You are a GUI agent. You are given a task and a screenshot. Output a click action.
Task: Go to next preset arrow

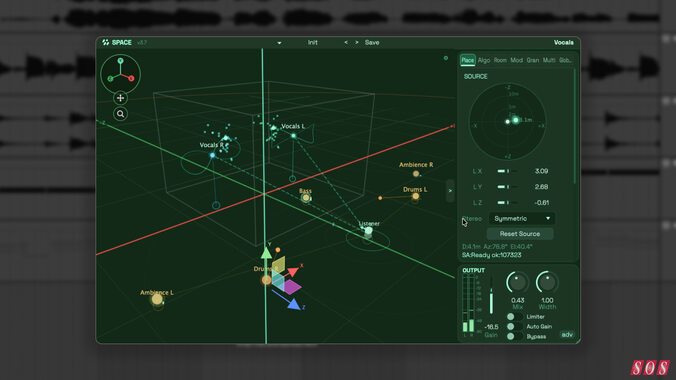(x=357, y=42)
